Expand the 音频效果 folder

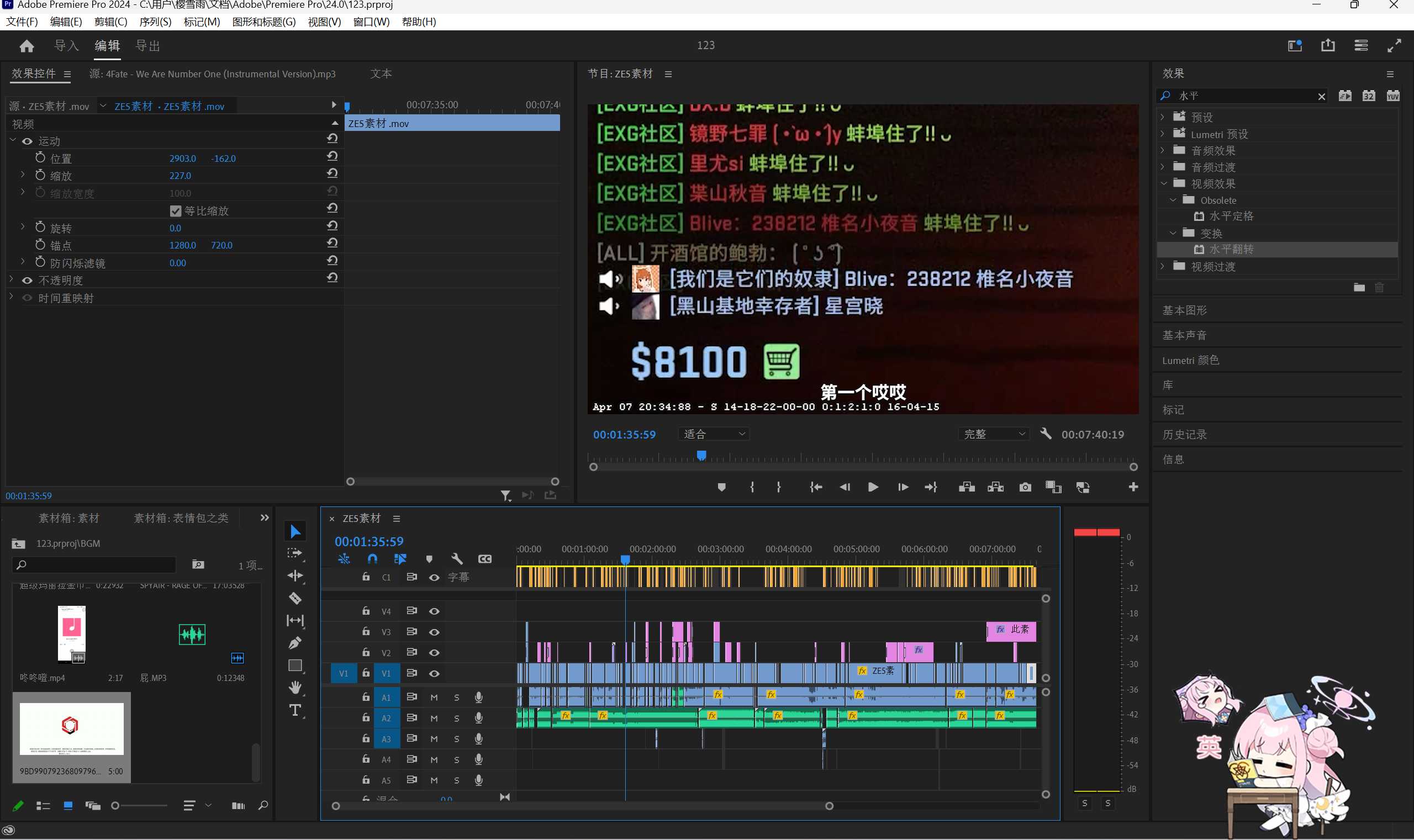point(1162,150)
